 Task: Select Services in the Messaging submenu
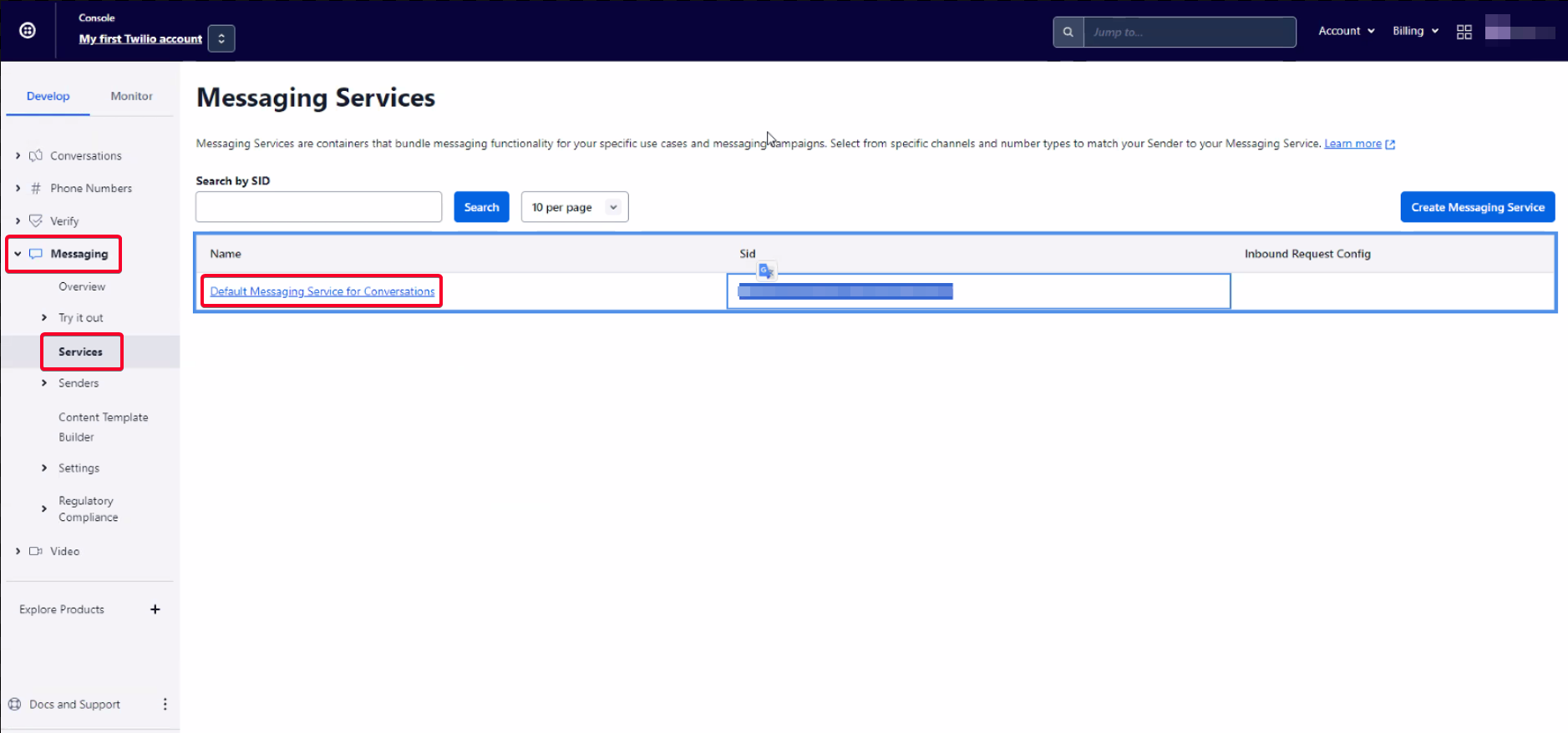pyautogui.click(x=80, y=351)
